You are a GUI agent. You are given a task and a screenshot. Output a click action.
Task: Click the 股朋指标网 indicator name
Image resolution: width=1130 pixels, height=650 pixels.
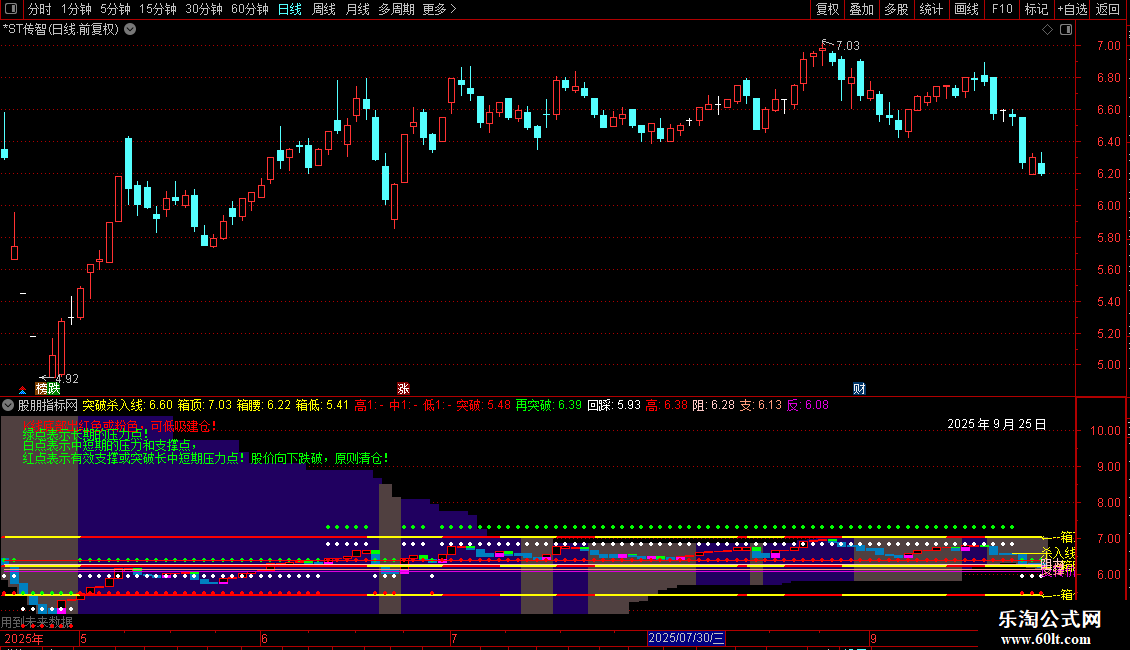point(48,405)
